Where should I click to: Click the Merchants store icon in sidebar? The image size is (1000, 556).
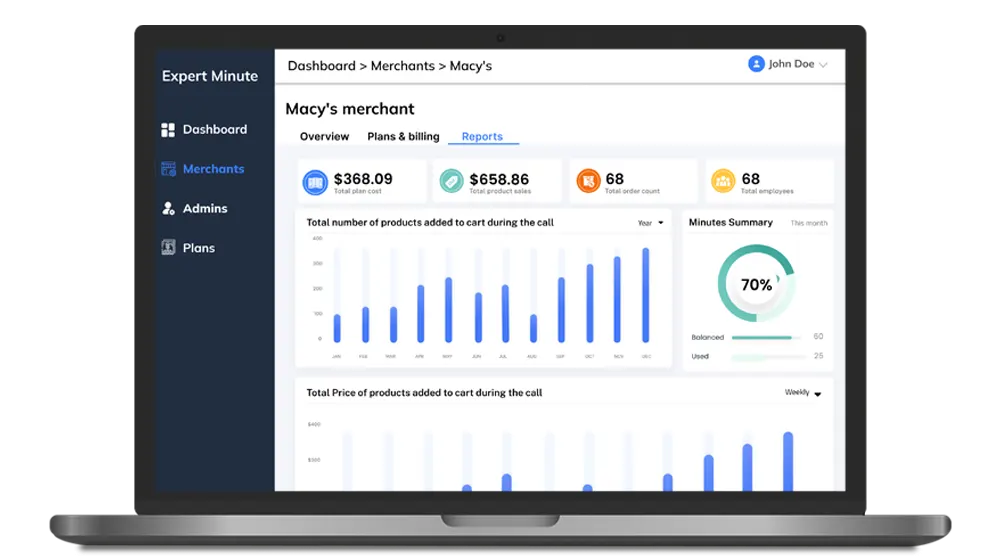[x=168, y=169]
